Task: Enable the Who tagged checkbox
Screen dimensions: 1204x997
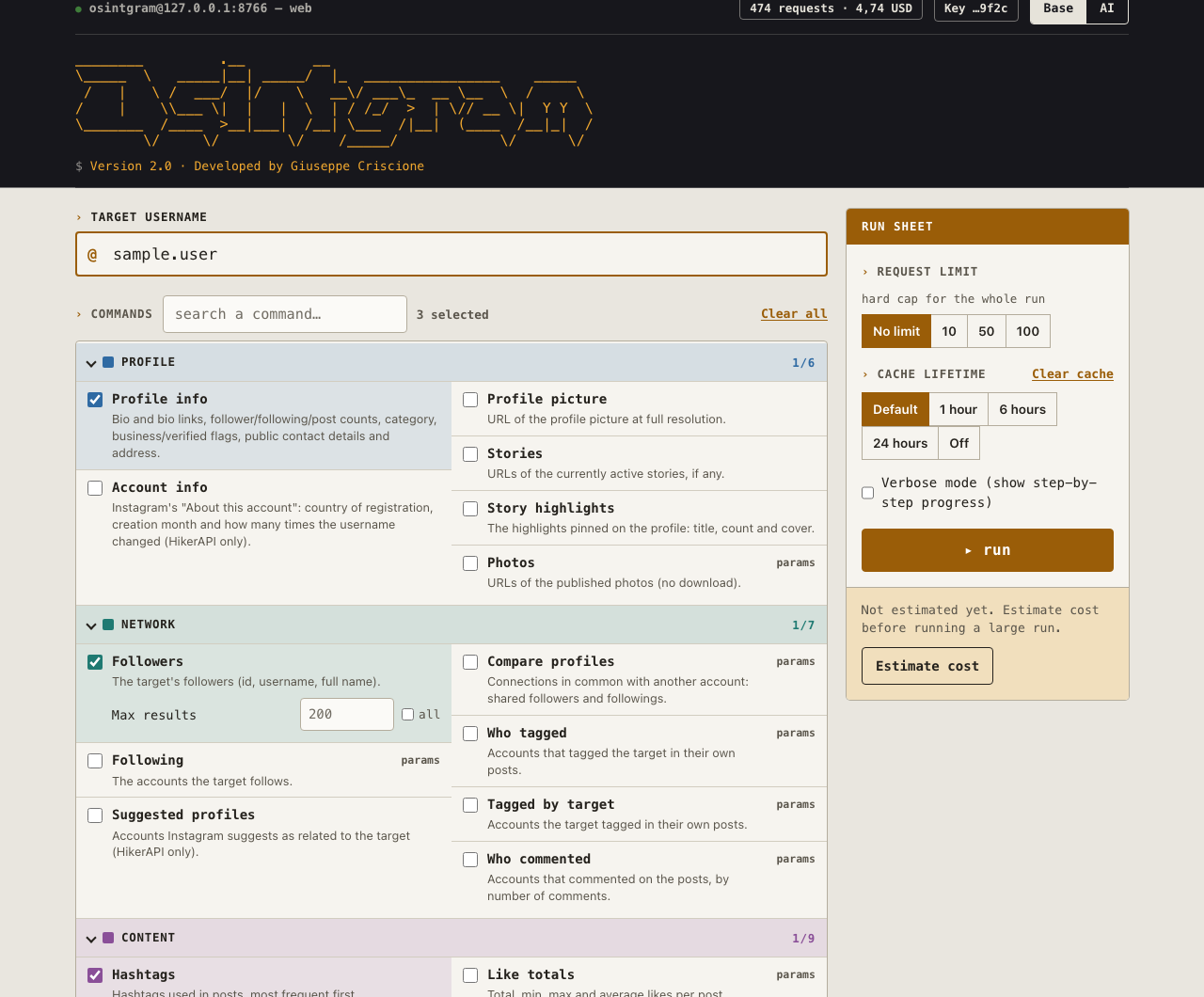Action: [470, 734]
